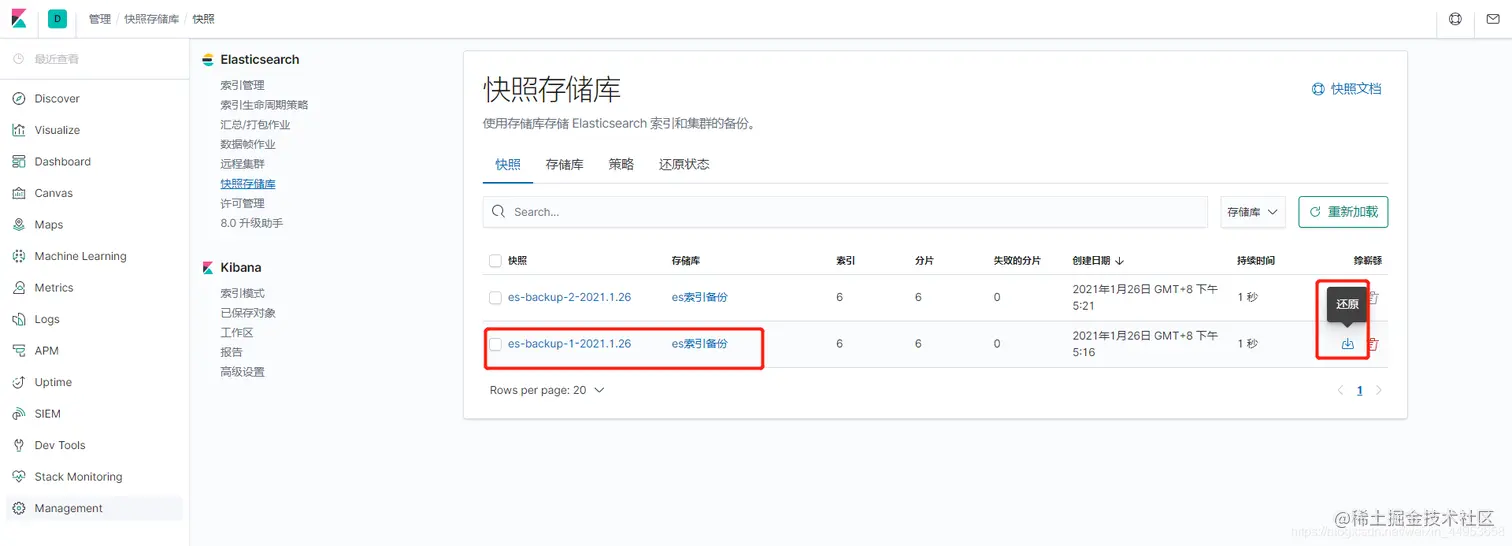Toggle the select-all snapshots checkbox in header

pos(495,261)
